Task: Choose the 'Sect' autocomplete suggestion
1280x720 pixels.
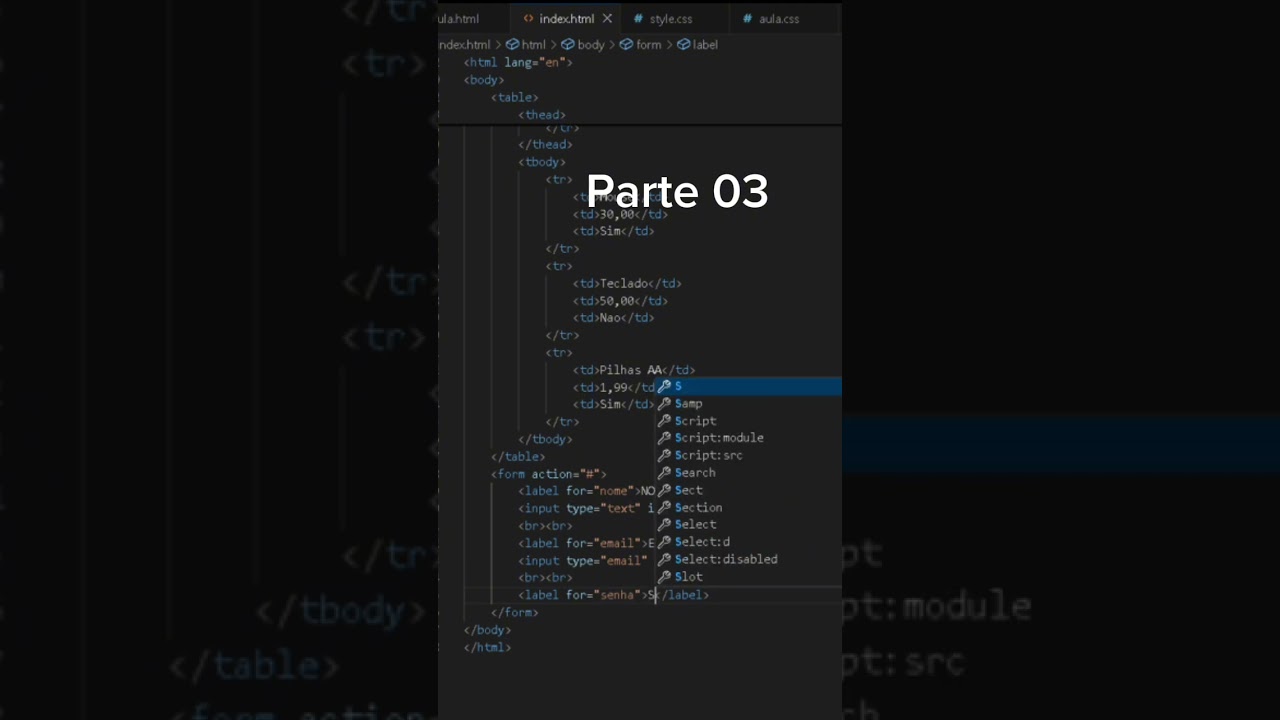Action: click(x=748, y=490)
